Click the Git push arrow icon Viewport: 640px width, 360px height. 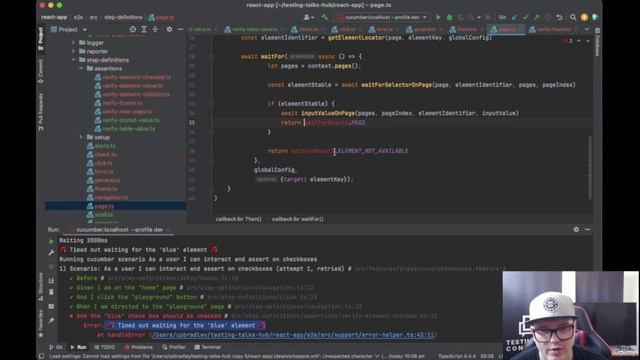pyautogui.click(x=537, y=18)
